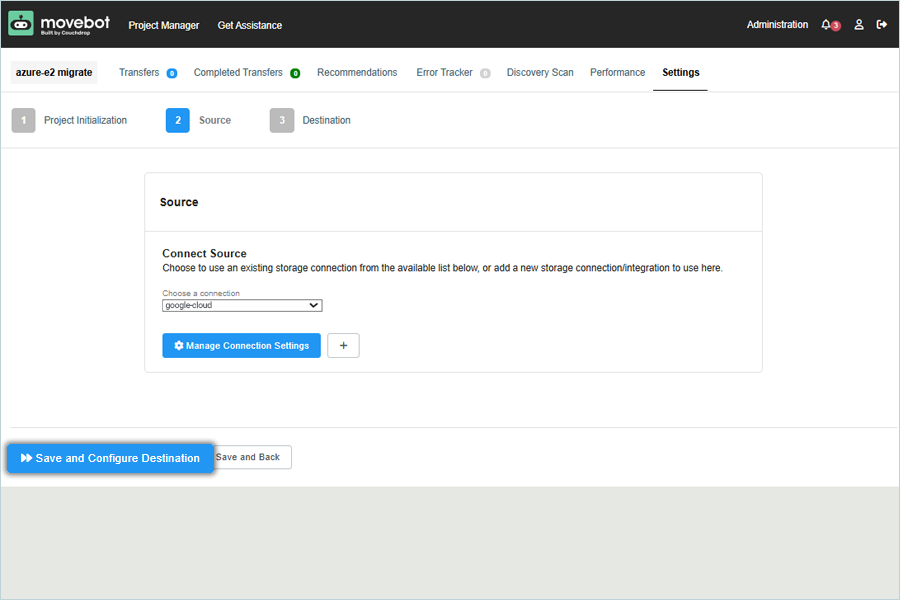Screen dimensions: 900x600
Task: Open the notifications bell icon
Action: (x=826, y=25)
